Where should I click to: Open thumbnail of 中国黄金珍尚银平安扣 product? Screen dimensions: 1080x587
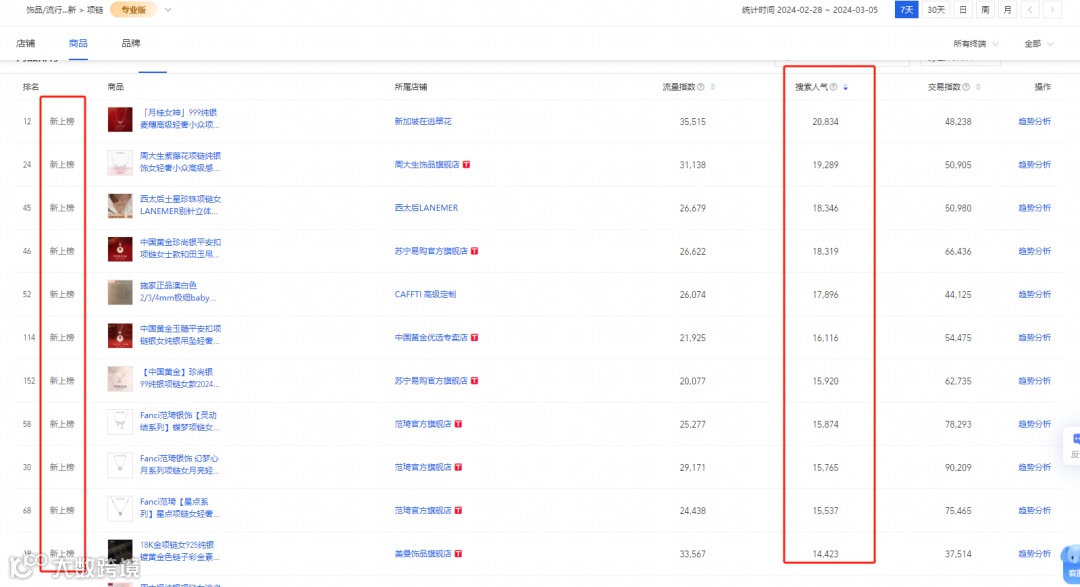pos(120,249)
